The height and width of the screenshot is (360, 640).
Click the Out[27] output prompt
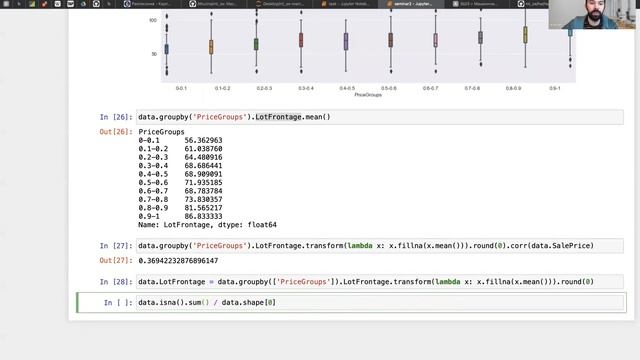116,260
